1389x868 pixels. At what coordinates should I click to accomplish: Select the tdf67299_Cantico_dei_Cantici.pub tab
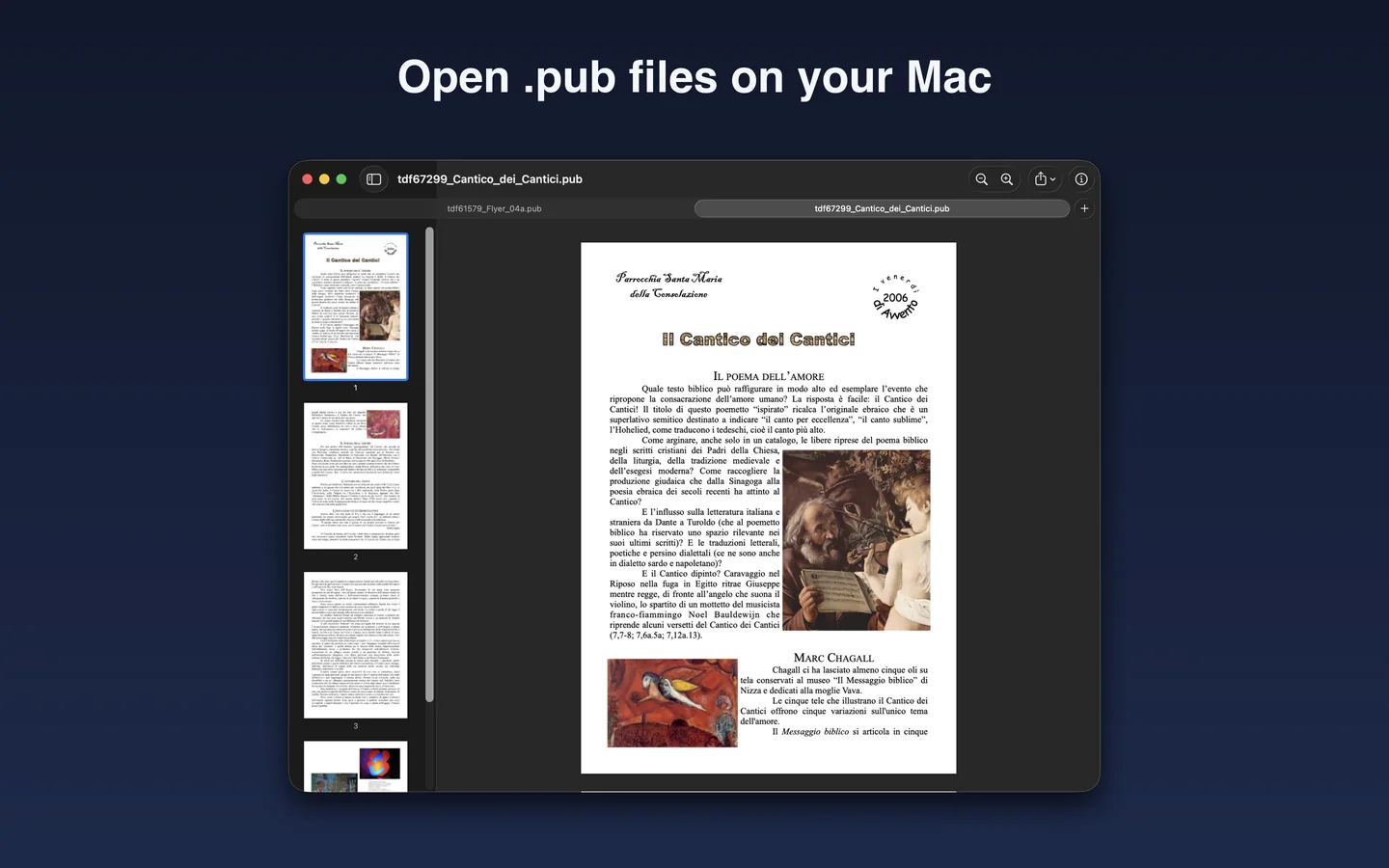(882, 208)
